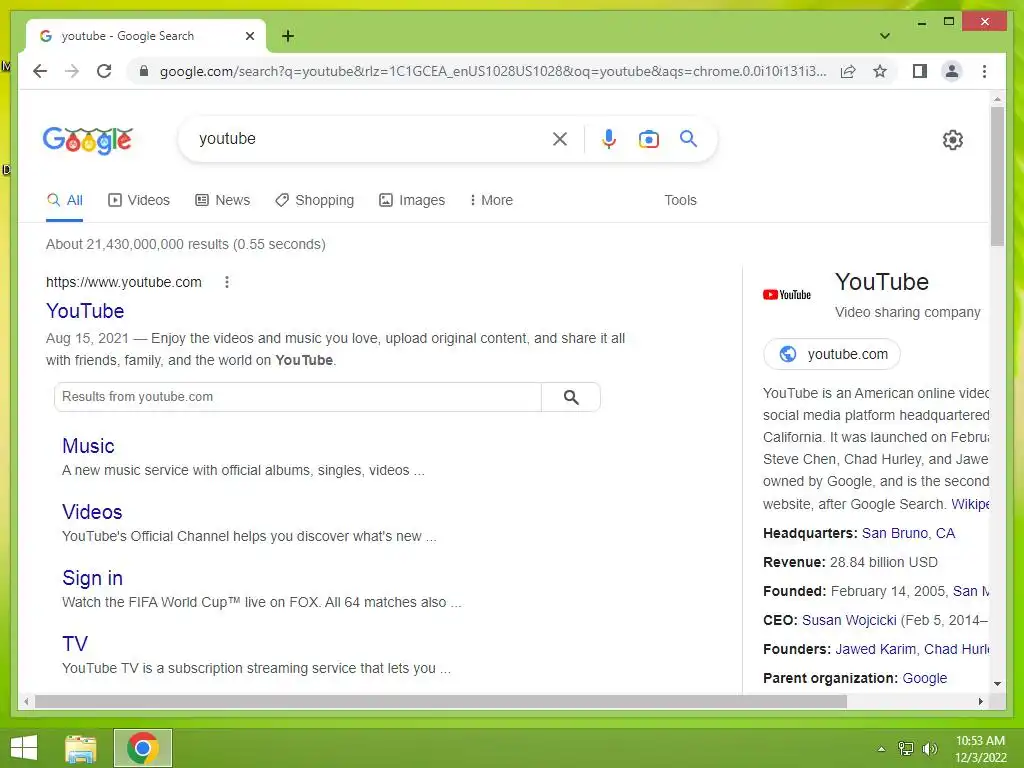Click the scroll up arrow

[997, 99]
